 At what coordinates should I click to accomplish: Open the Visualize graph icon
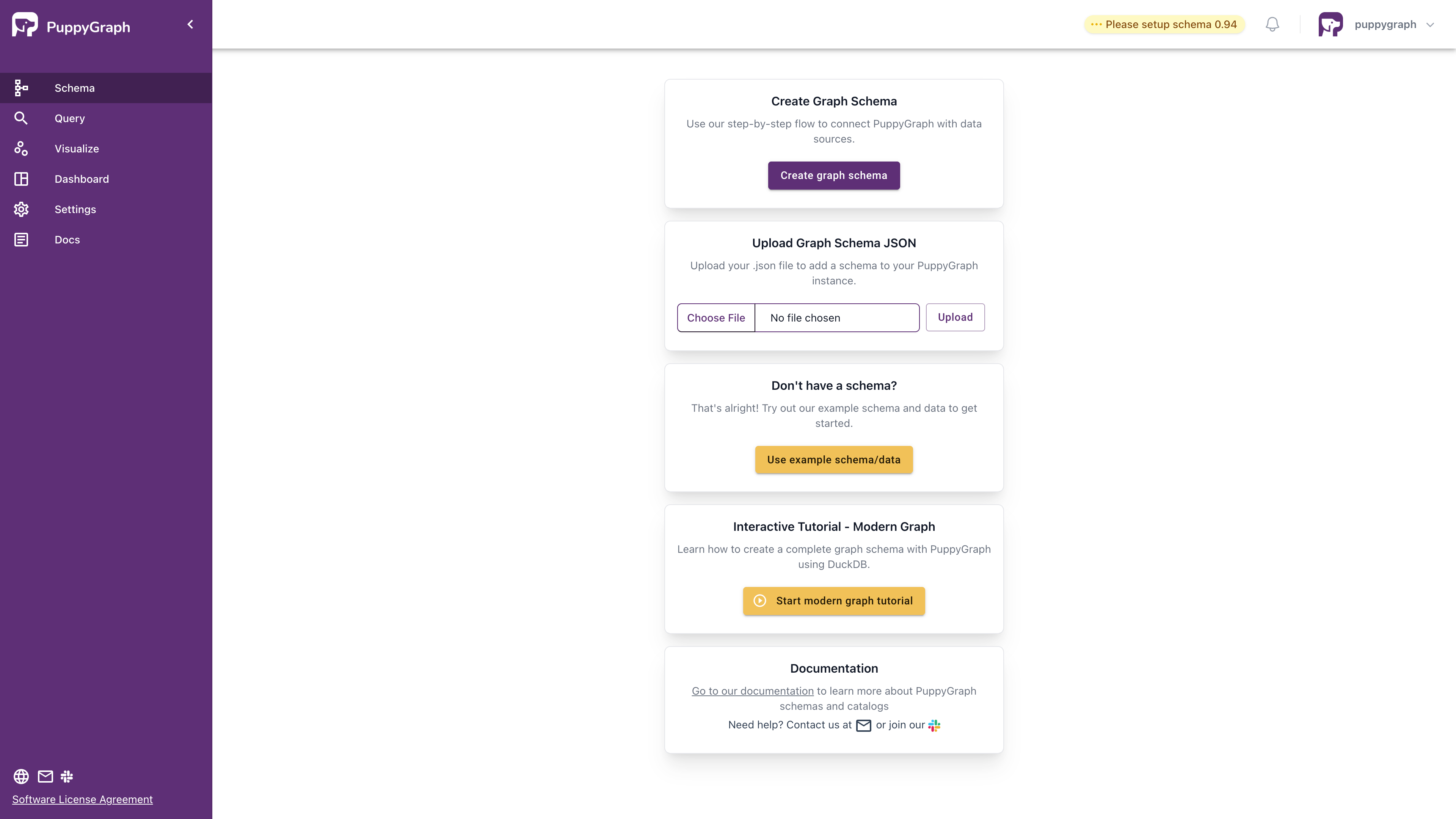point(21,148)
